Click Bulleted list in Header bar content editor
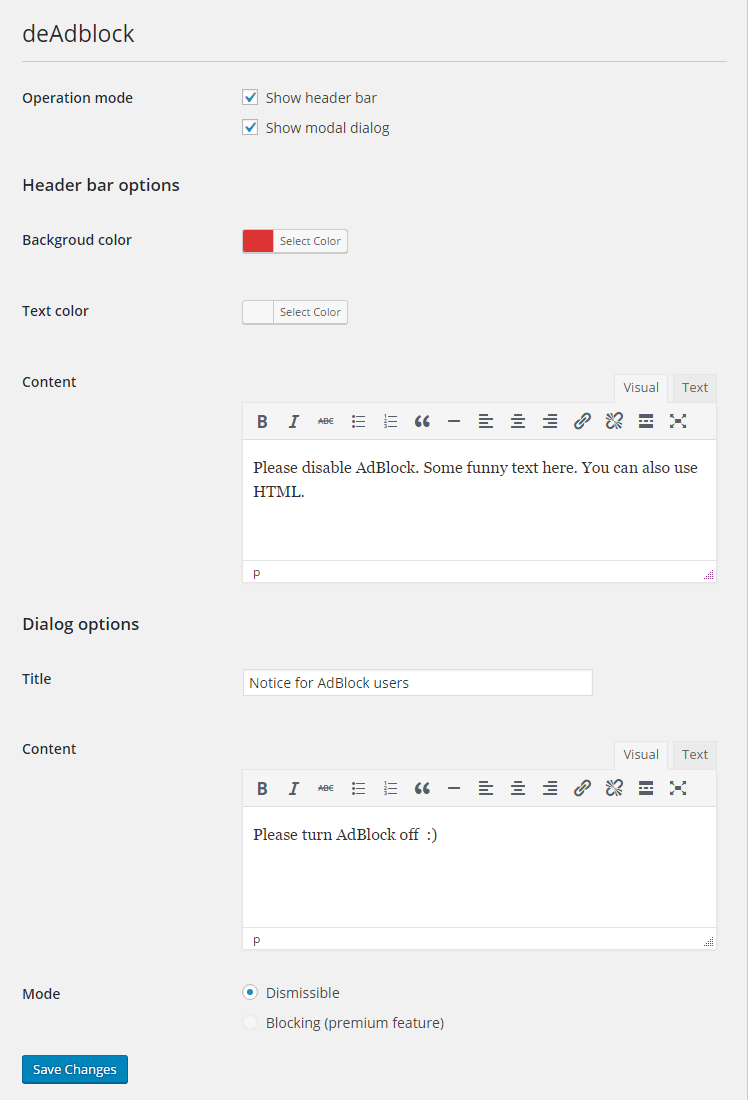 click(358, 422)
